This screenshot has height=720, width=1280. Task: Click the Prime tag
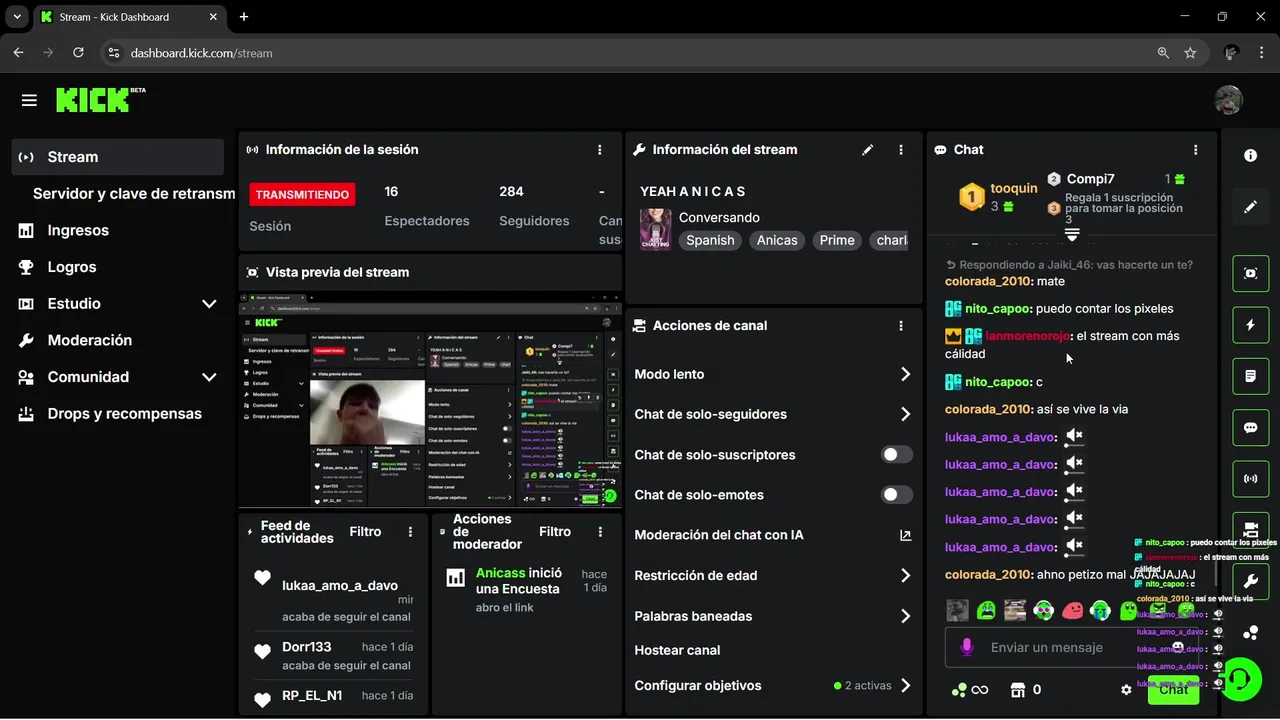(837, 240)
